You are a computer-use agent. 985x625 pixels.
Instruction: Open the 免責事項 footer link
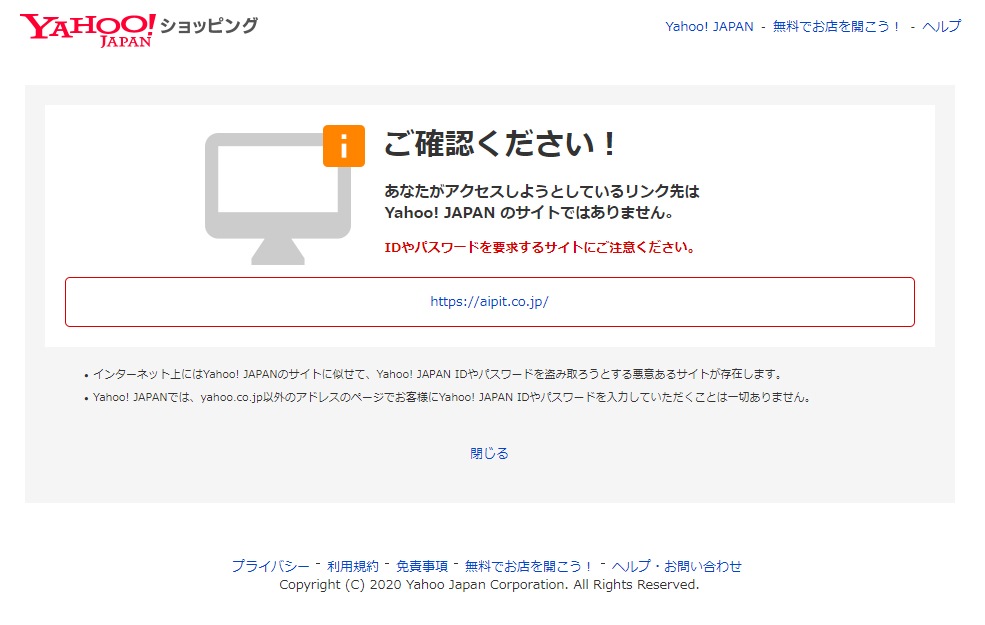click(421, 566)
